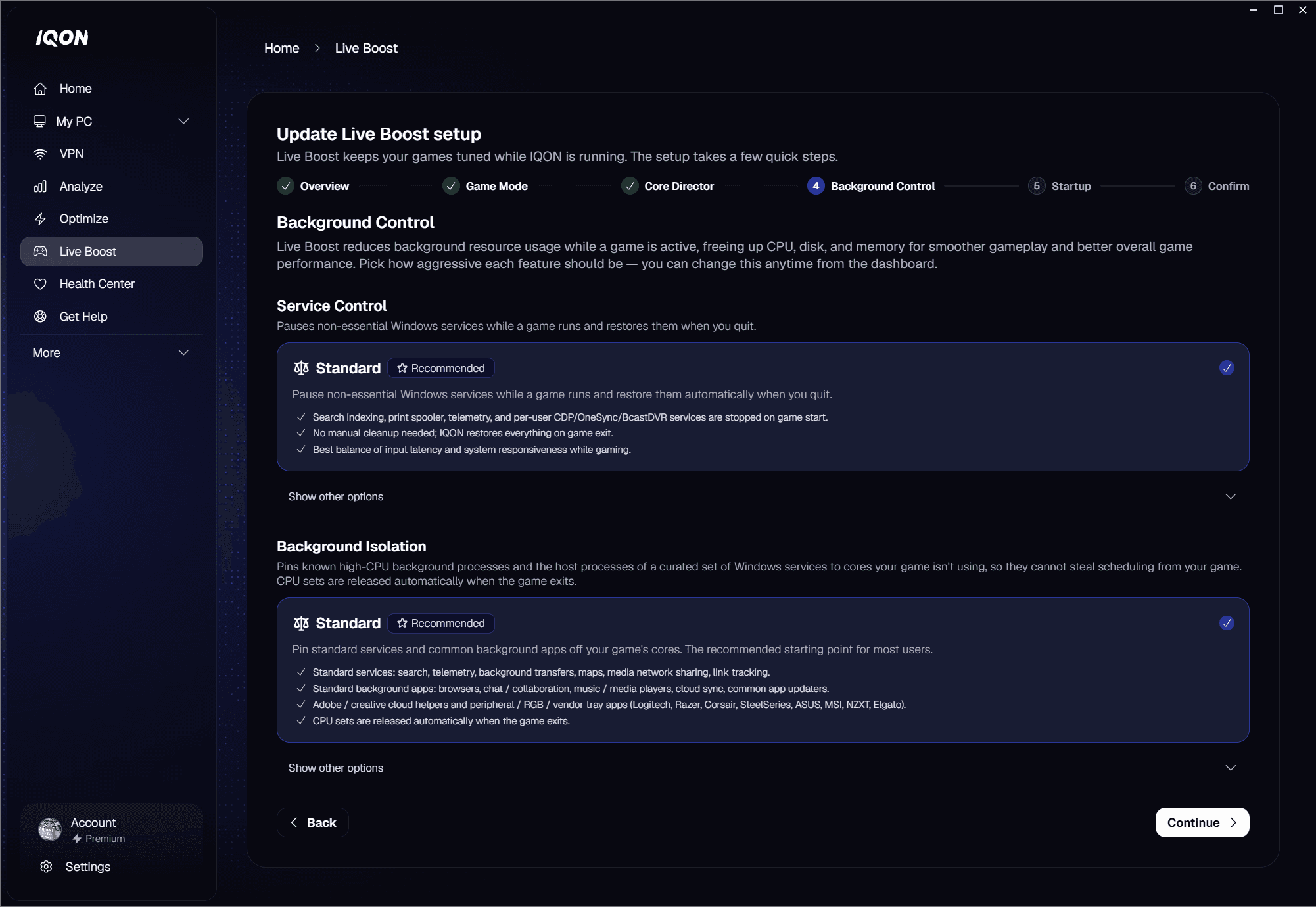Click 'No manual cleanup needed' bullet line
The height and width of the screenshot is (907, 1316).
point(463,433)
